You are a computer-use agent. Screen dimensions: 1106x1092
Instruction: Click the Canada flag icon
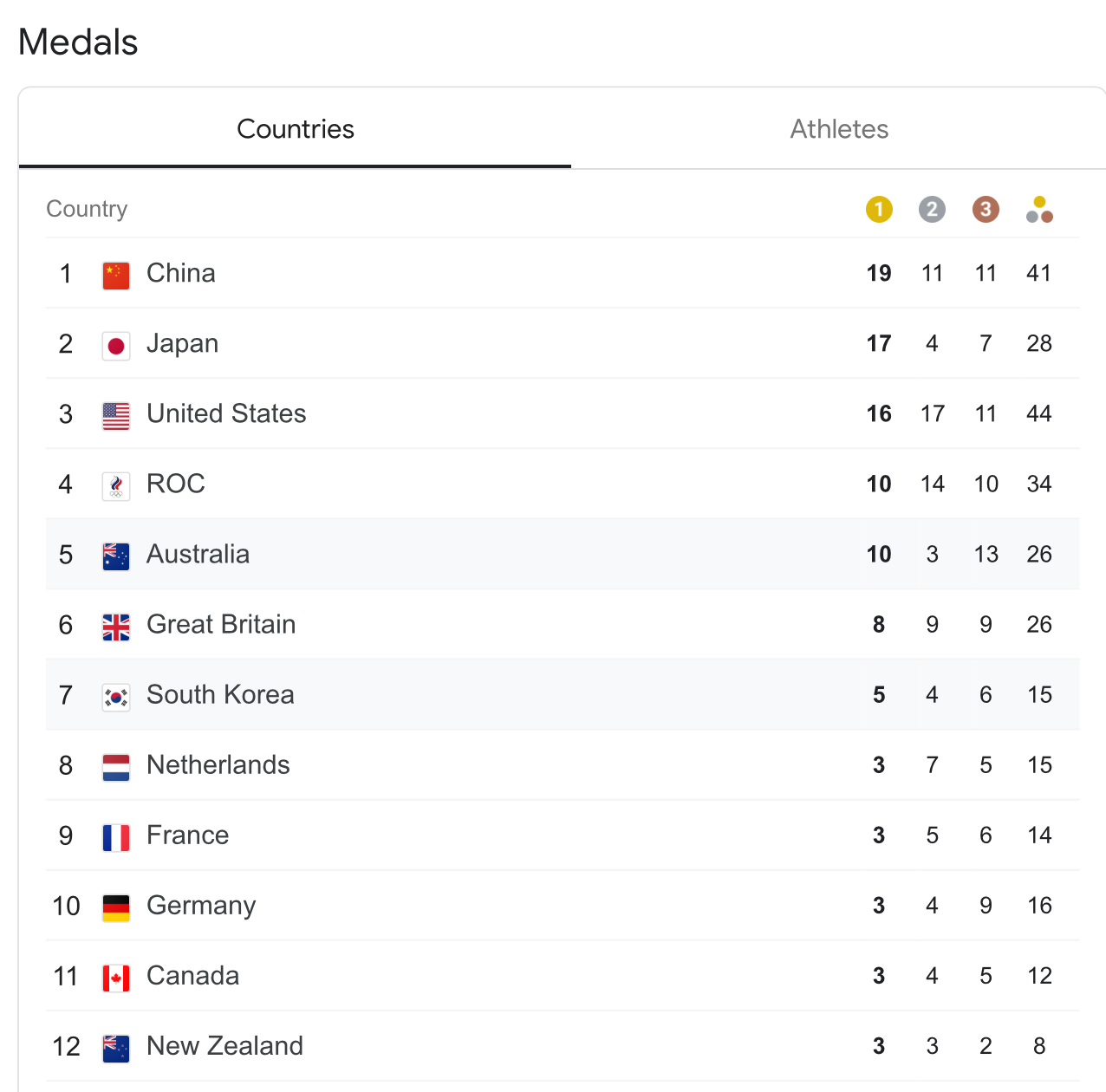pyautogui.click(x=116, y=978)
